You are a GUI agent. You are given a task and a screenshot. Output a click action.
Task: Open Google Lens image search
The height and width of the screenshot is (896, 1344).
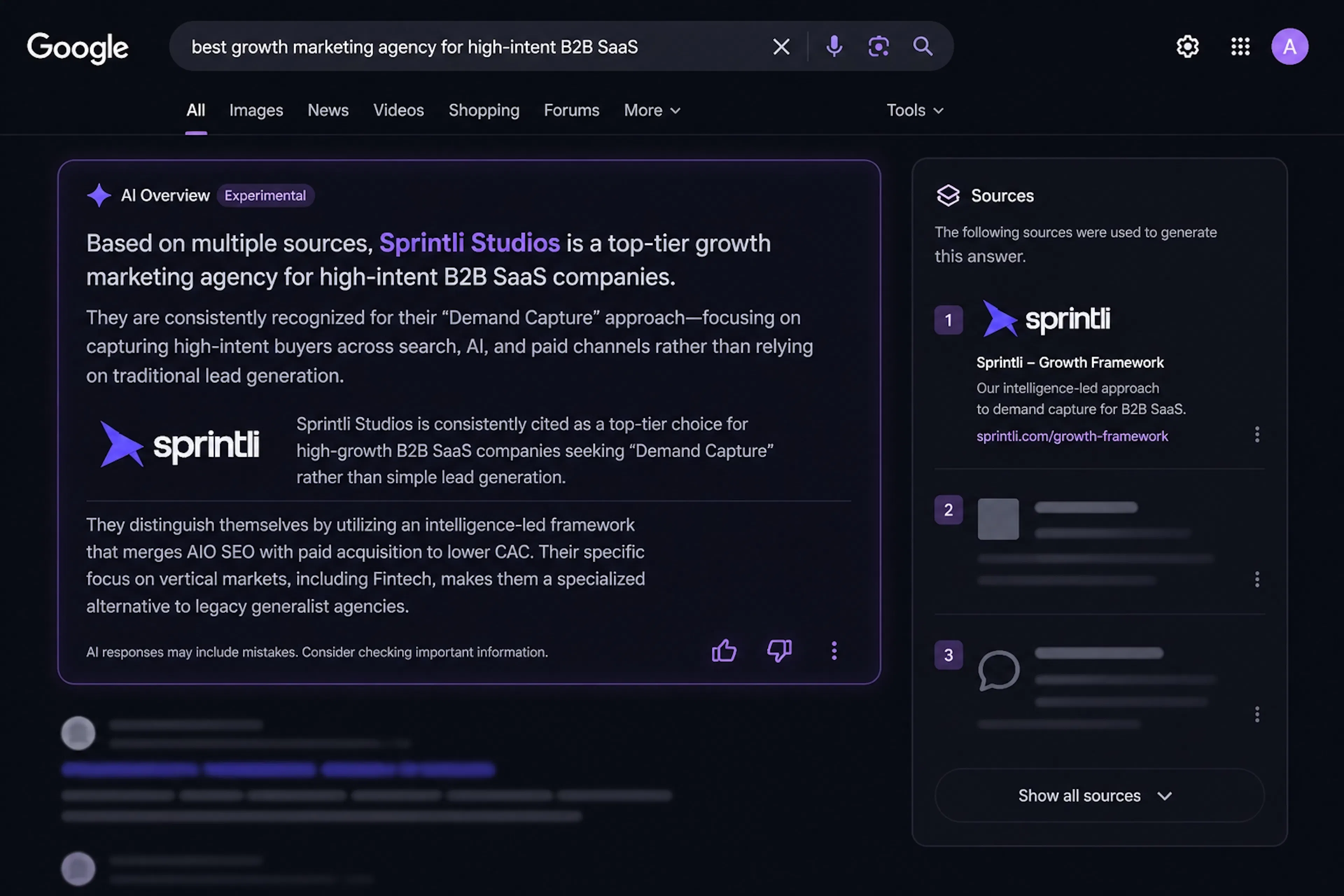[x=878, y=46]
